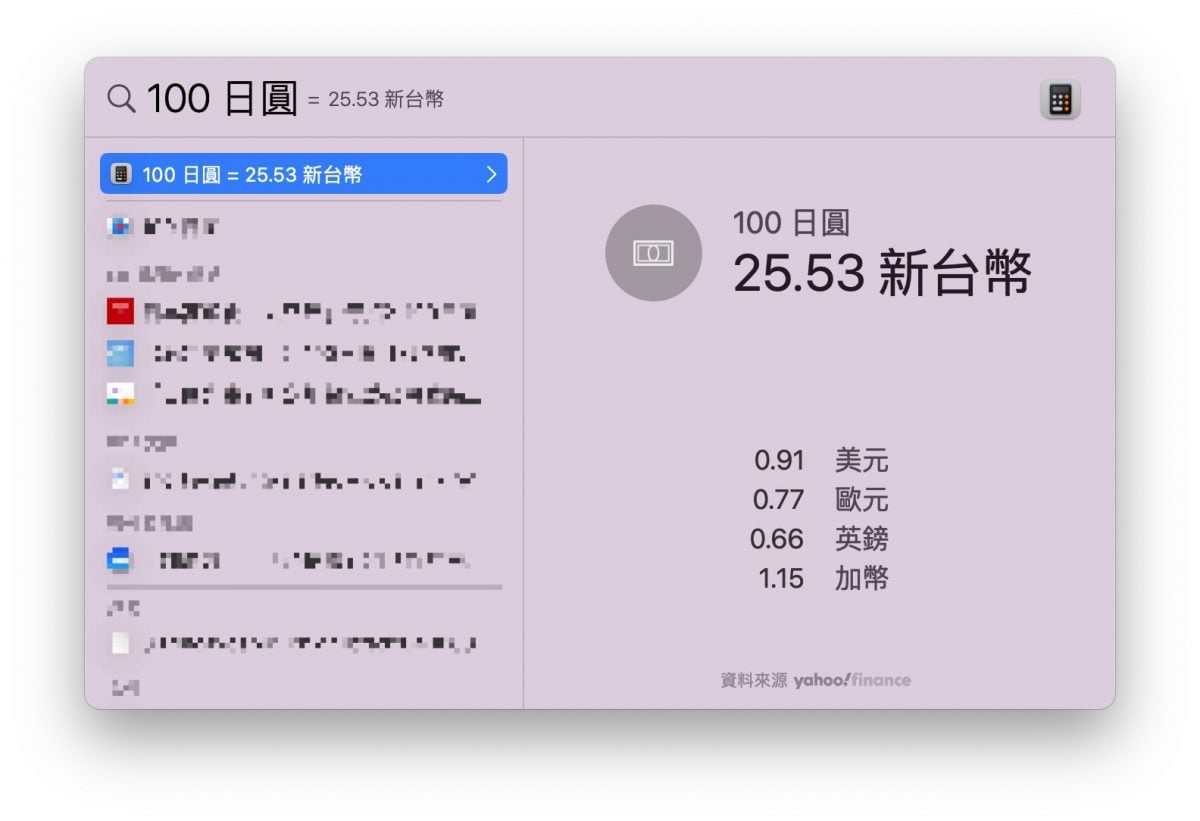Click the chevron on the selected result row
Image resolution: width=1200 pixels, height=821 pixels.
point(491,174)
